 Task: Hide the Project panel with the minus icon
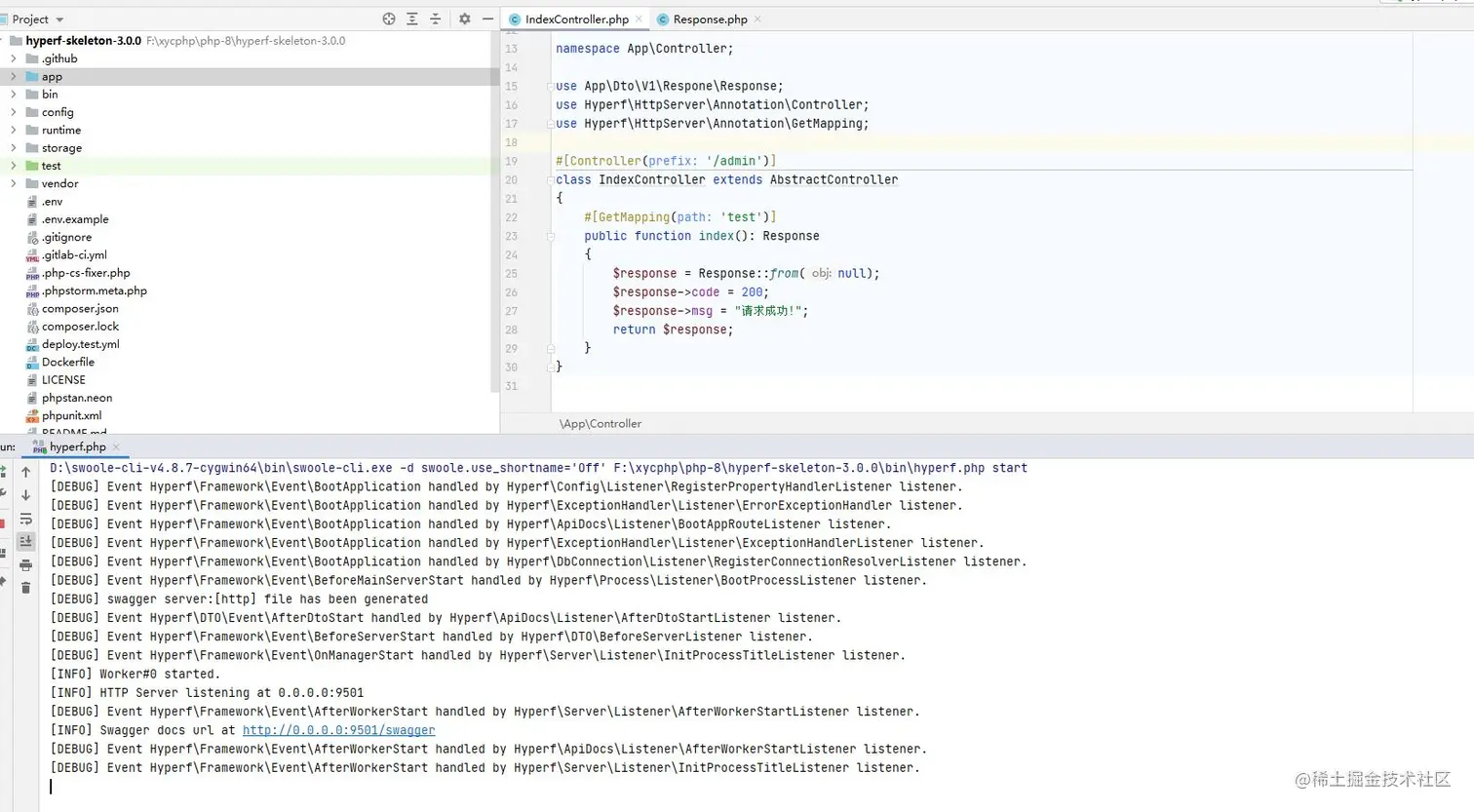point(487,19)
